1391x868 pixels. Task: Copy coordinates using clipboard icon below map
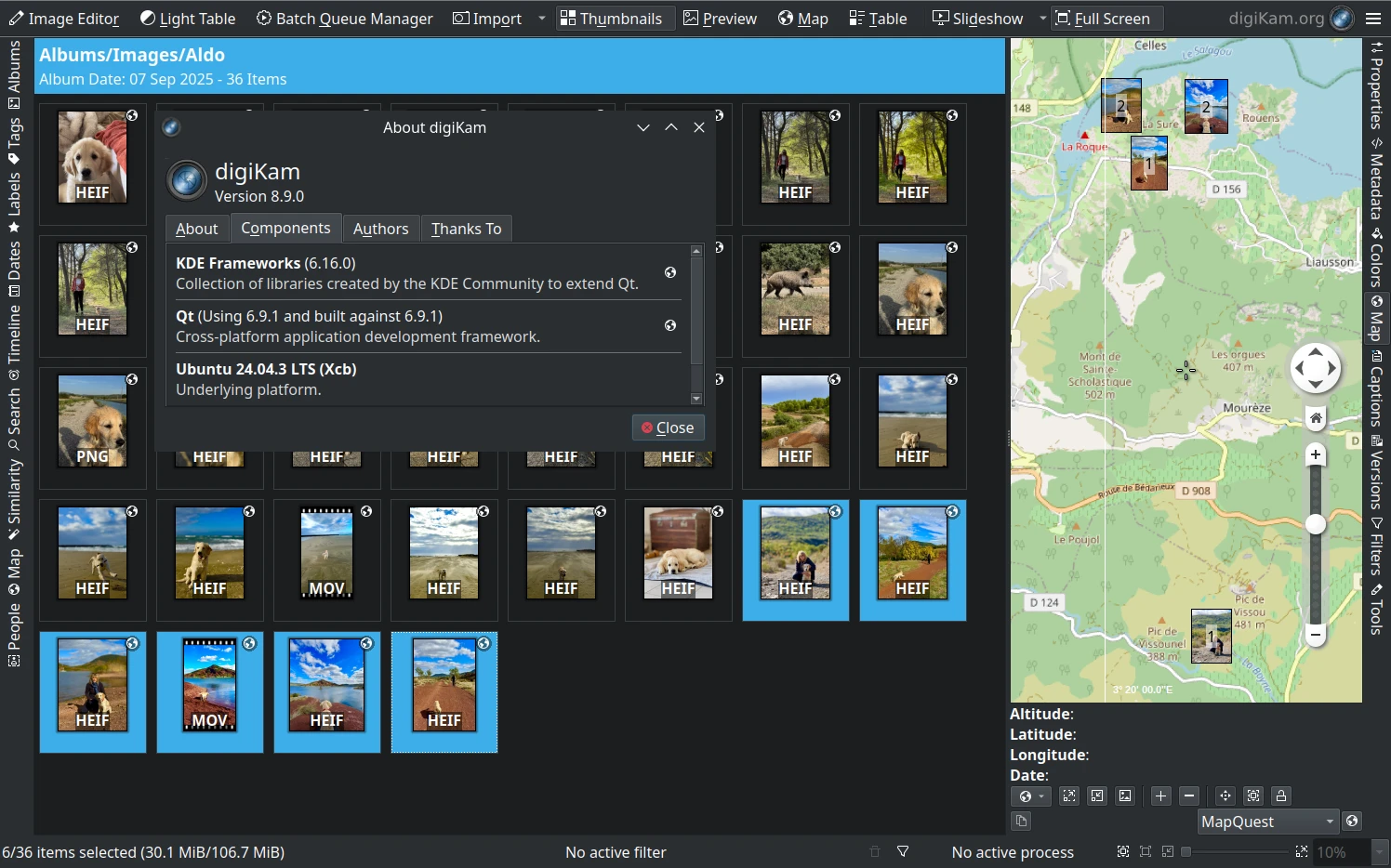pyautogui.click(x=1020, y=821)
